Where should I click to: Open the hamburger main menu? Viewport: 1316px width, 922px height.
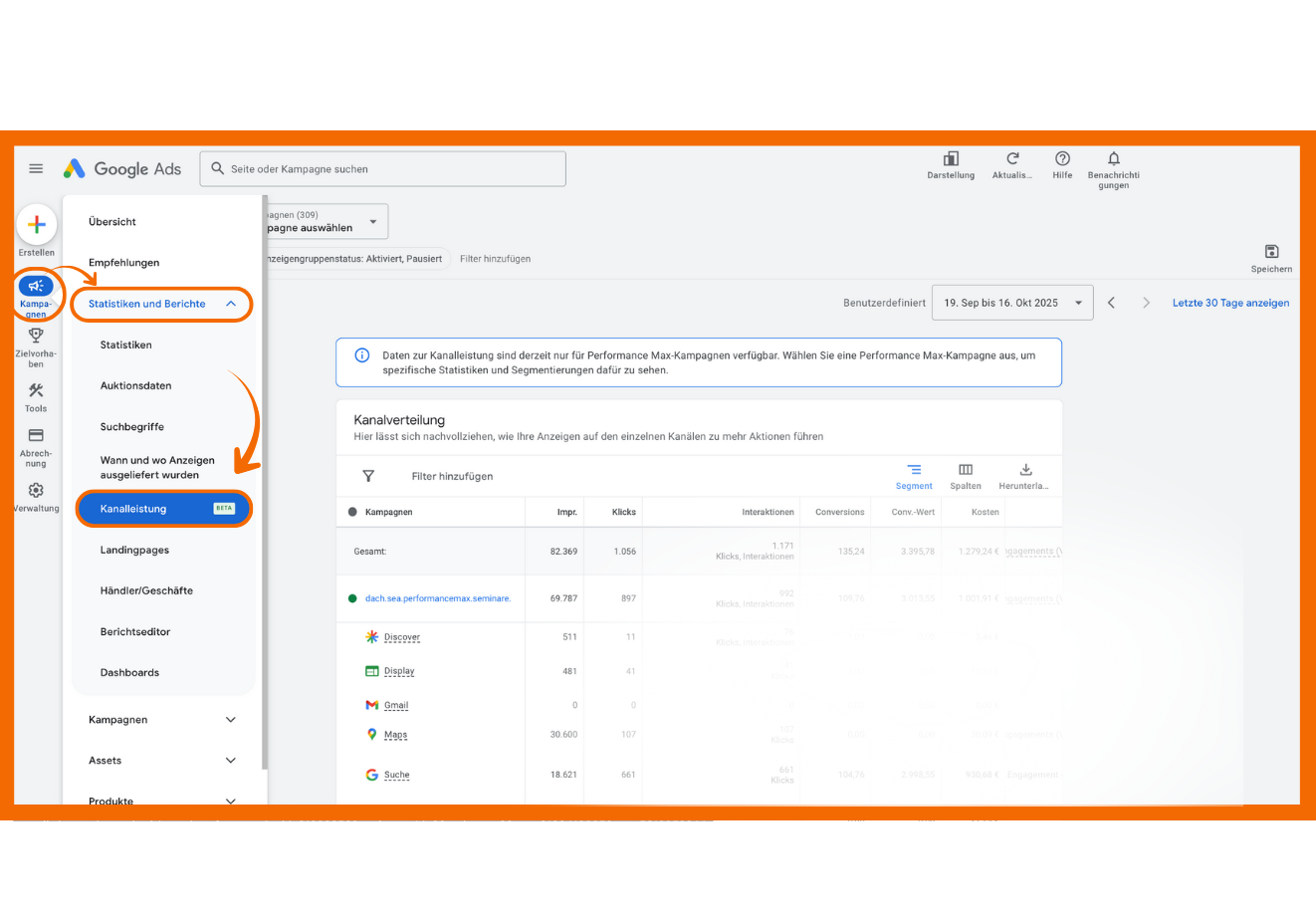(36, 168)
